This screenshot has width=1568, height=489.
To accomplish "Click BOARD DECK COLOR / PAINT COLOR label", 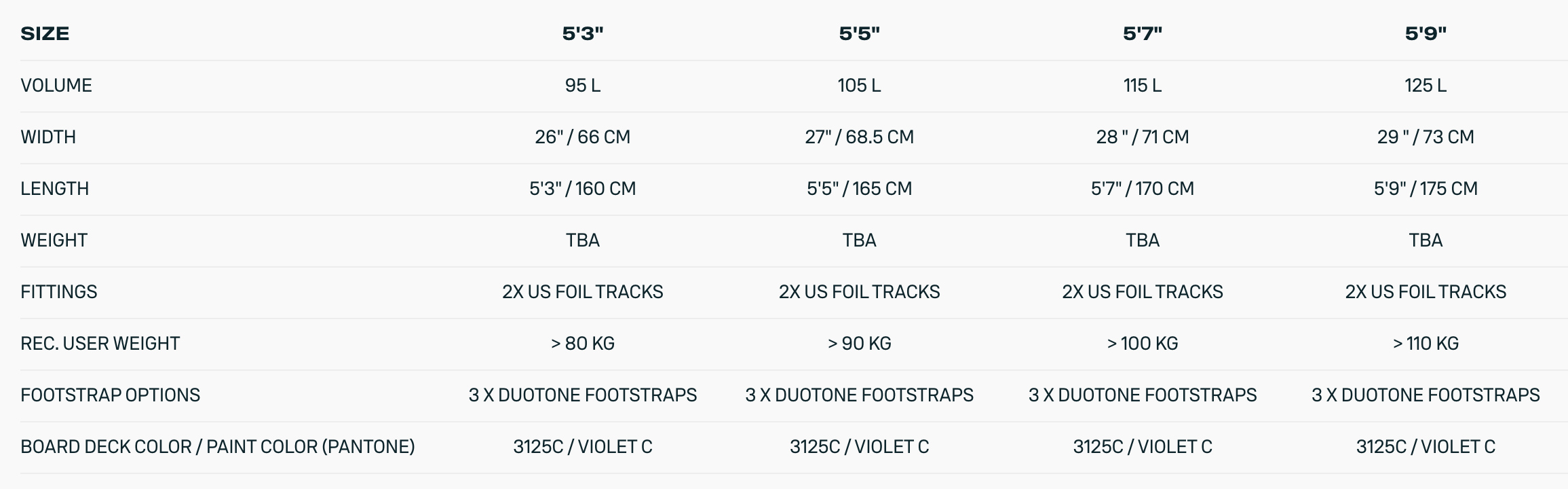I will 218,447.
